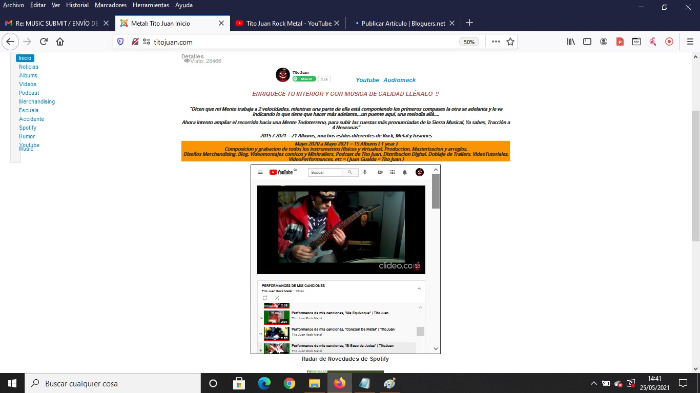Go to the Firefox home page icon

coord(60,42)
